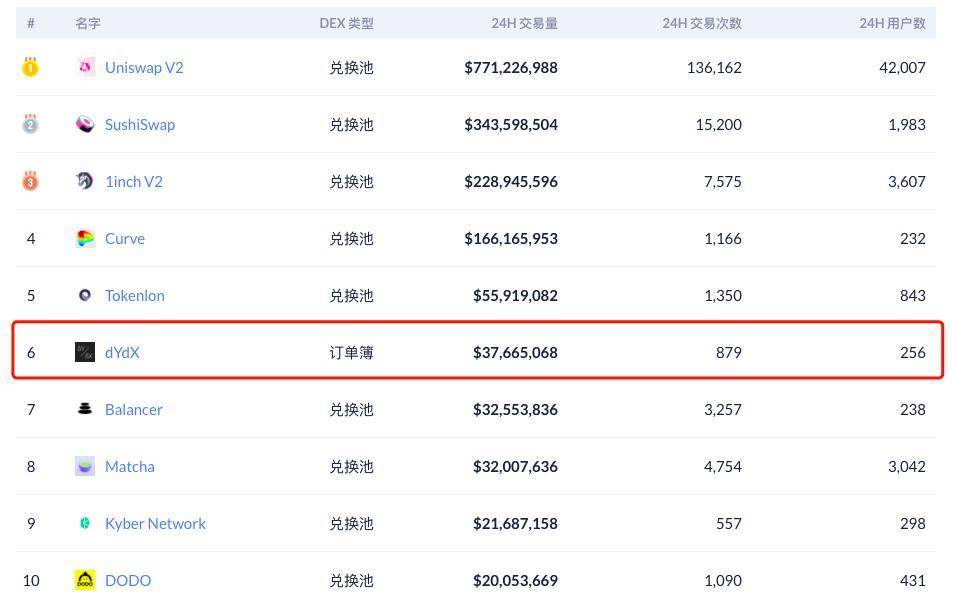The width and height of the screenshot is (953, 608).
Task: Sort by 24H 用户数 column header
Action: (892, 23)
